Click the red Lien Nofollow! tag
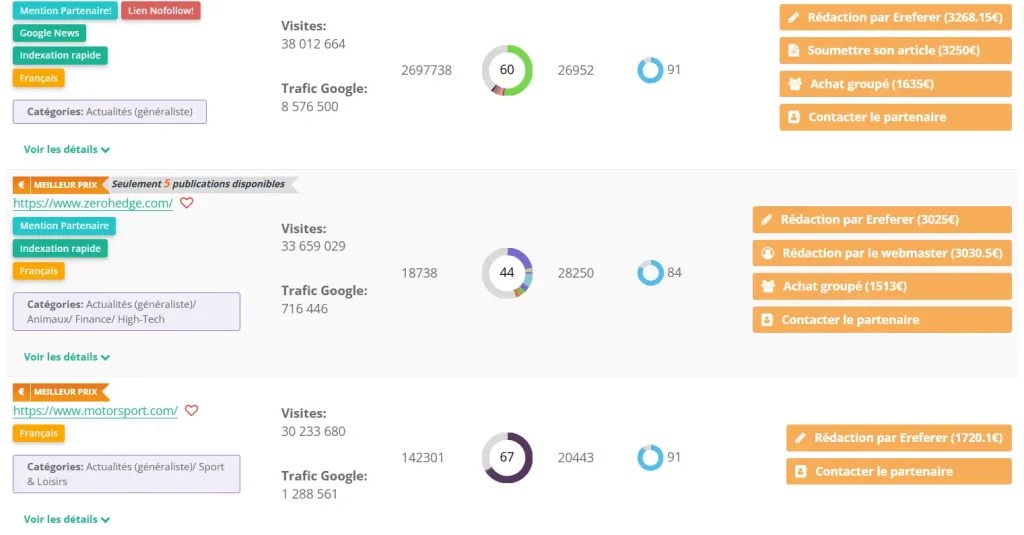Image resolution: width=1024 pixels, height=535 pixels. point(160,11)
